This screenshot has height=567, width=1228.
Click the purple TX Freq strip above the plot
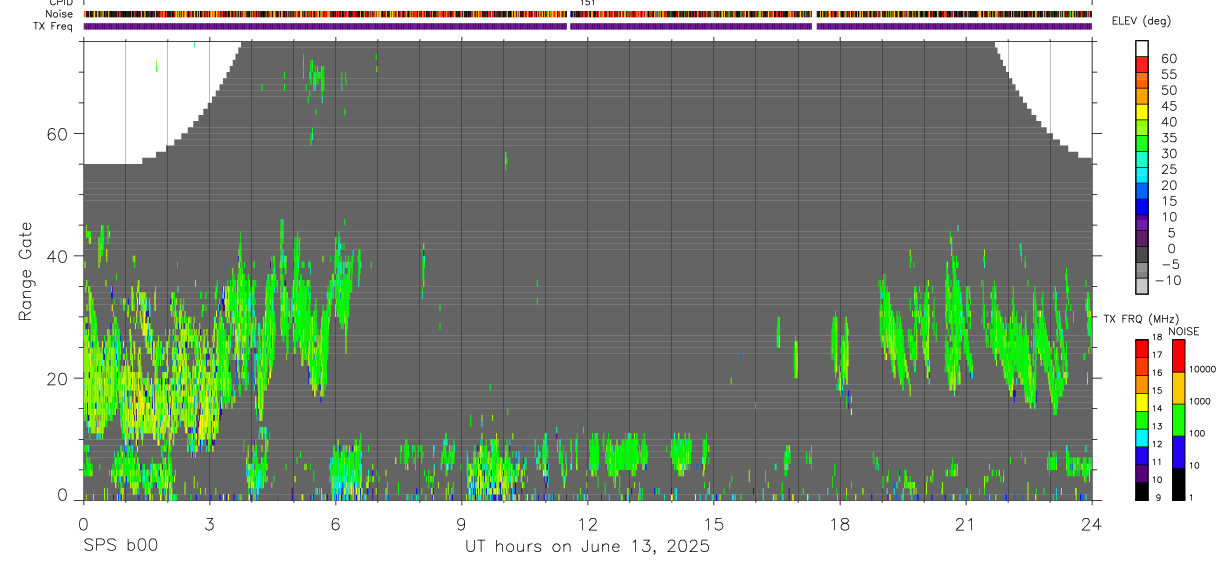coord(587,26)
